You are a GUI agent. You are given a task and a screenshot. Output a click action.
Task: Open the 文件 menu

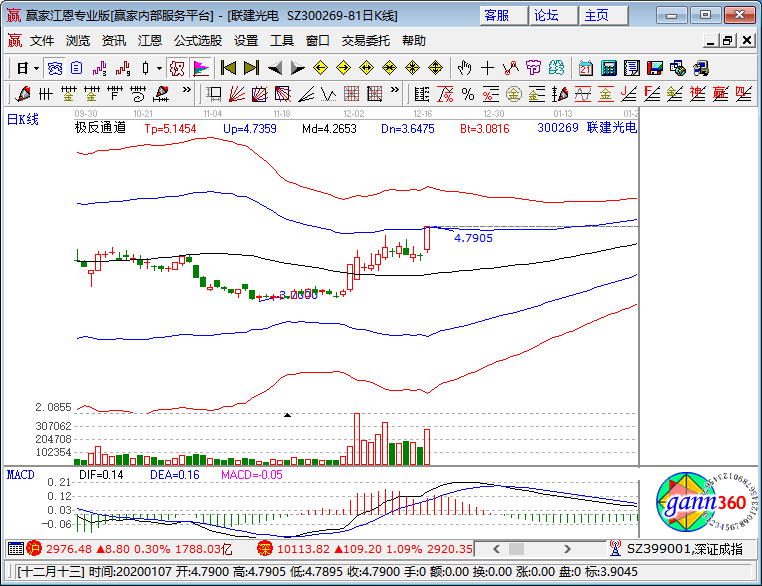tap(42, 41)
